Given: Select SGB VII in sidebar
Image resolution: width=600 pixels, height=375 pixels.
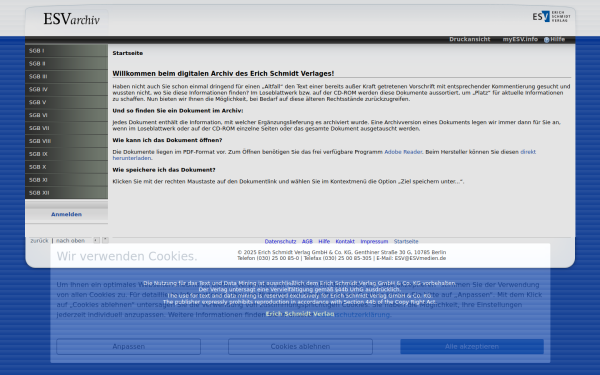Looking at the screenshot, I should [x=67, y=128].
